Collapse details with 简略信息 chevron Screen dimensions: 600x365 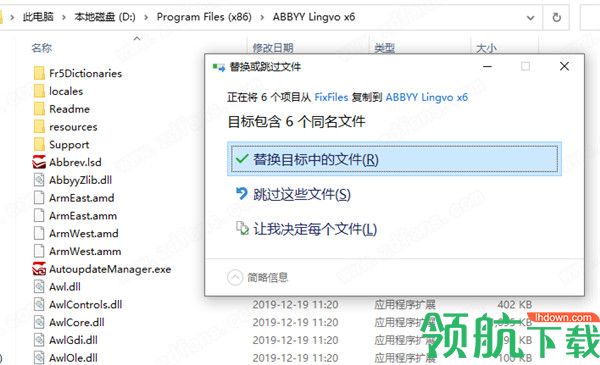(235, 277)
